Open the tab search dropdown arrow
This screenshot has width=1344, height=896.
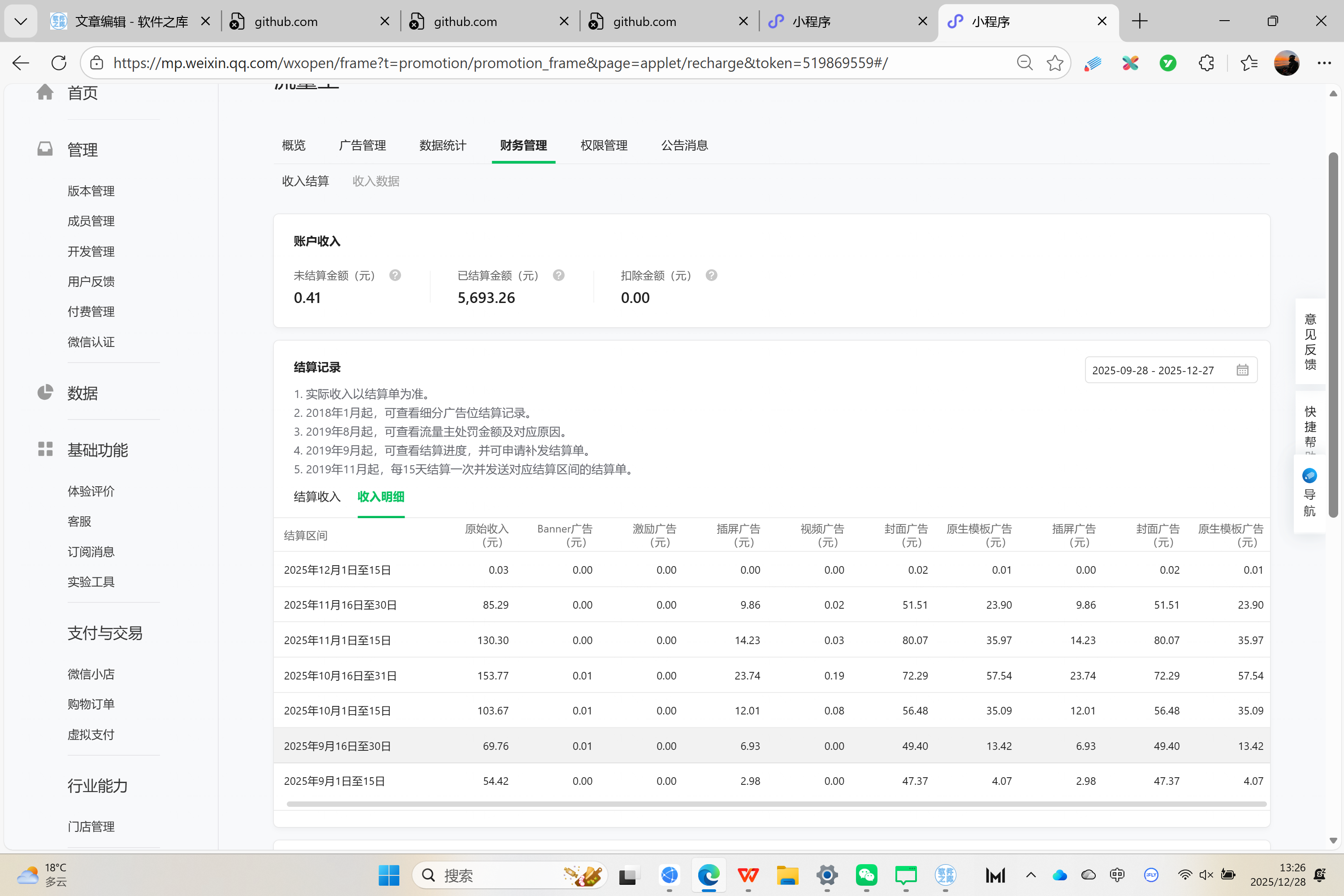pos(21,22)
